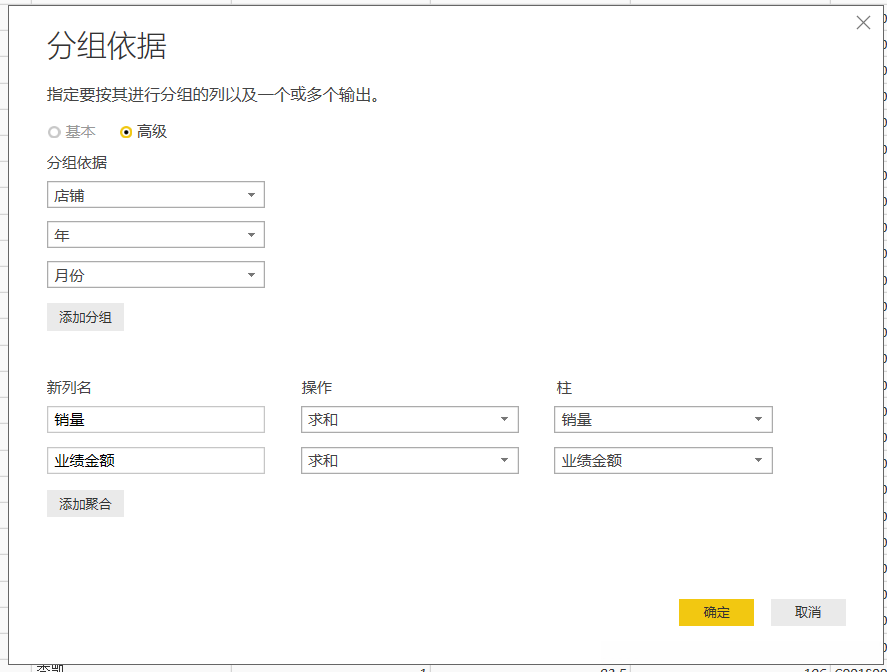
Task: Select the 高级 radio button
Action: (x=126, y=131)
